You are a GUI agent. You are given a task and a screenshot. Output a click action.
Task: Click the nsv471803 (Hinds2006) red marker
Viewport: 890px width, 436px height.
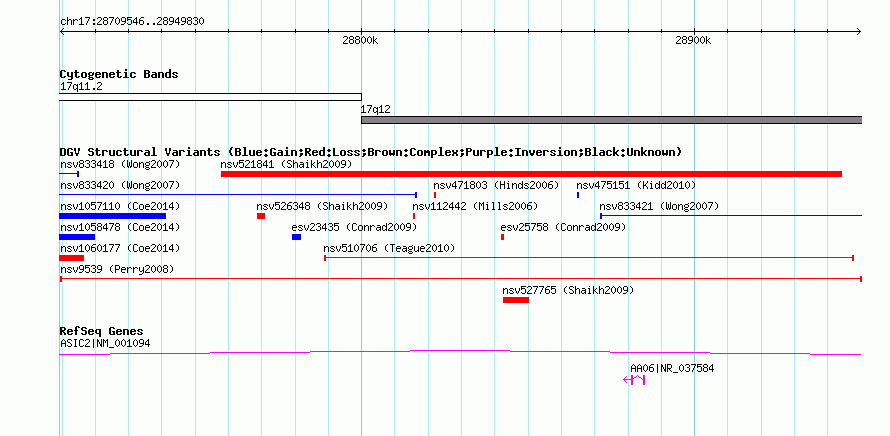(x=435, y=195)
